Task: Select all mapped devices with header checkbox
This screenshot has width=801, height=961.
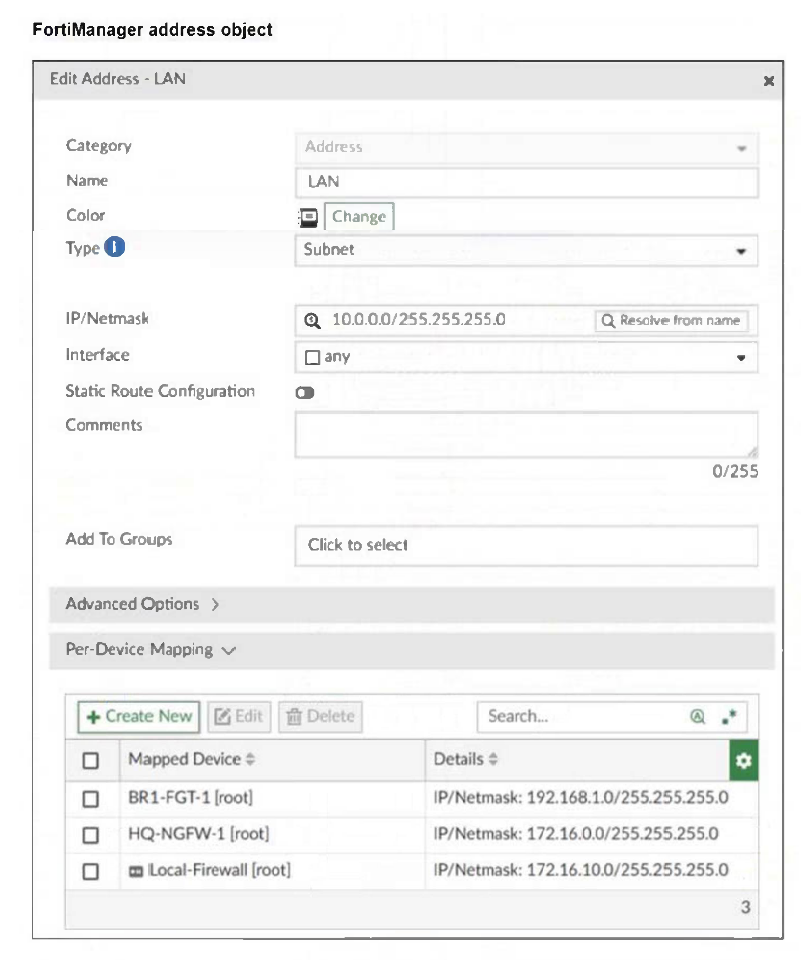Action: [91, 761]
